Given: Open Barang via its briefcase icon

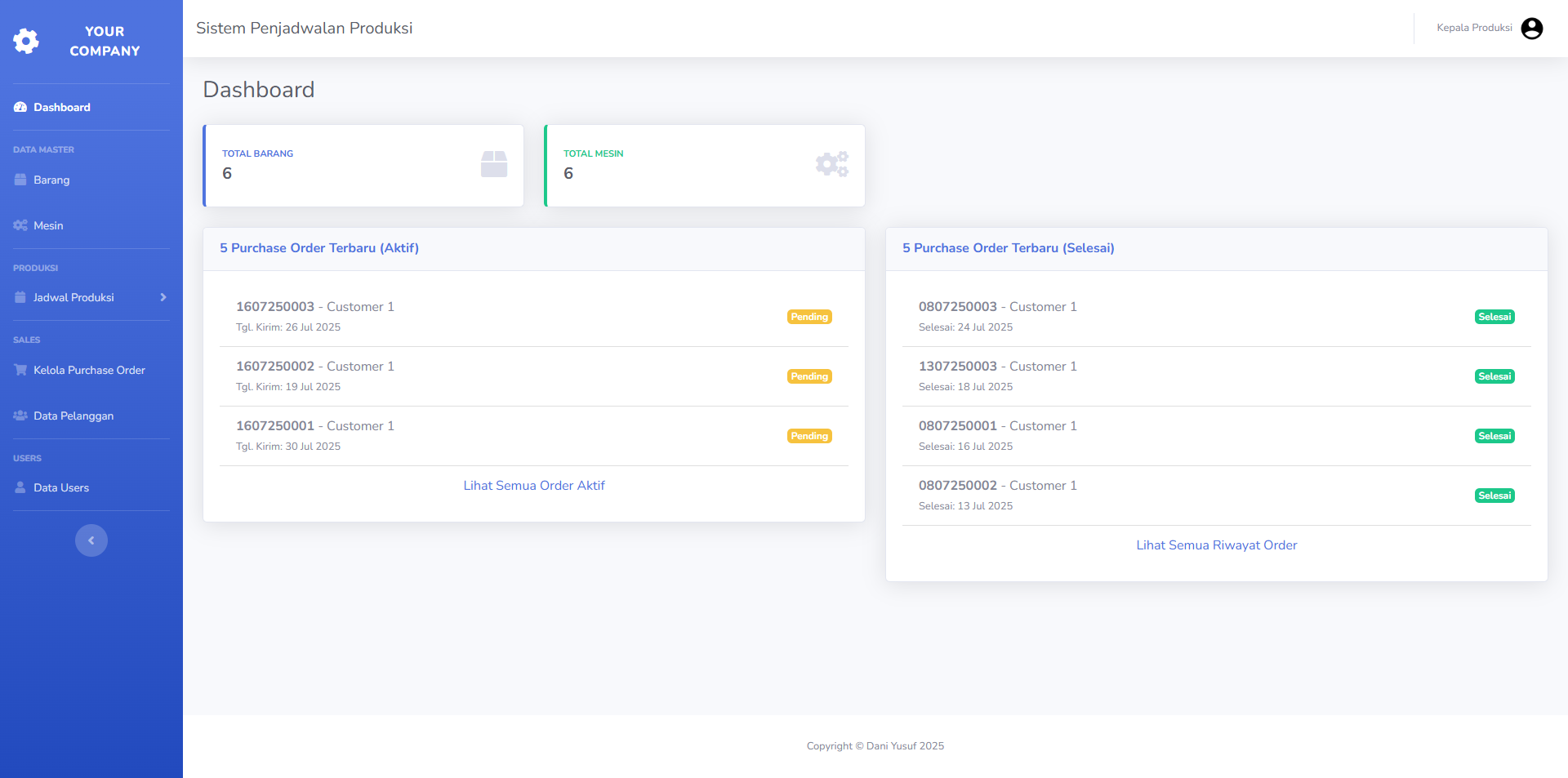Looking at the screenshot, I should 20,180.
